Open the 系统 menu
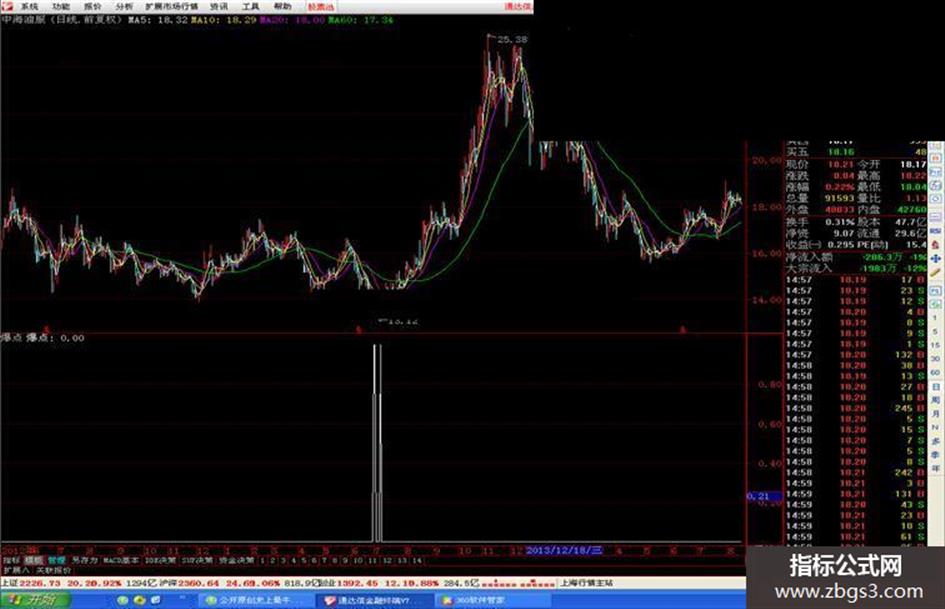The image size is (945, 609). point(28,7)
